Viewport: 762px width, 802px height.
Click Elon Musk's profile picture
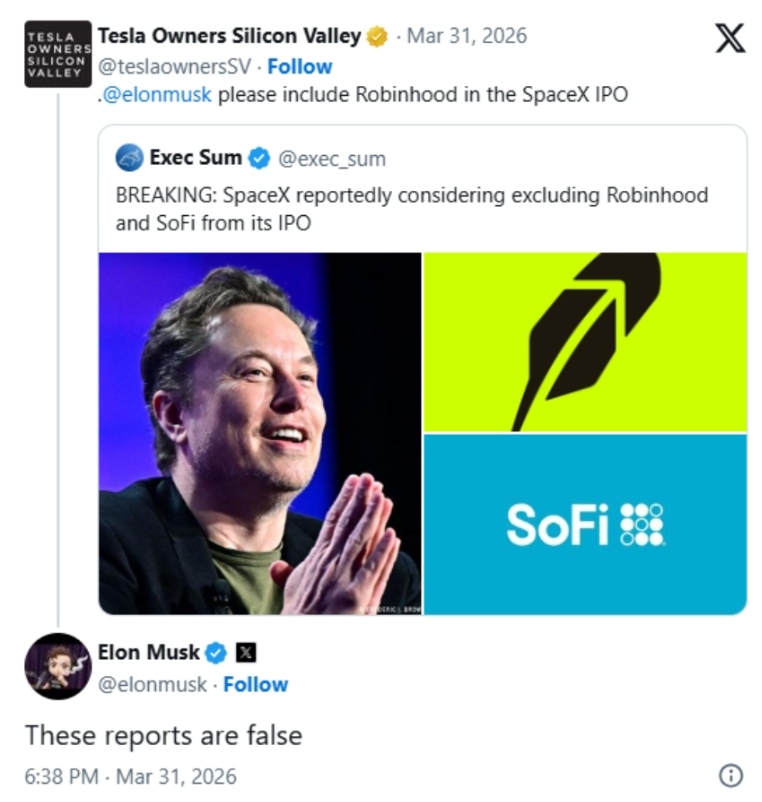(x=60, y=666)
